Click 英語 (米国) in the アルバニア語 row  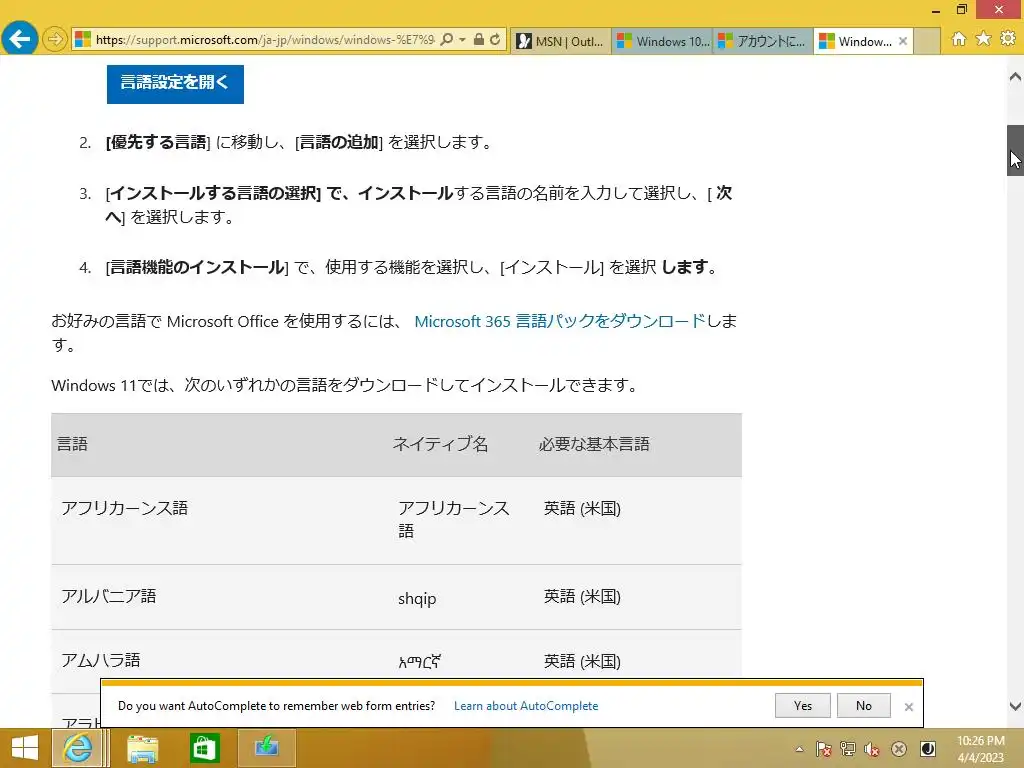(582, 596)
